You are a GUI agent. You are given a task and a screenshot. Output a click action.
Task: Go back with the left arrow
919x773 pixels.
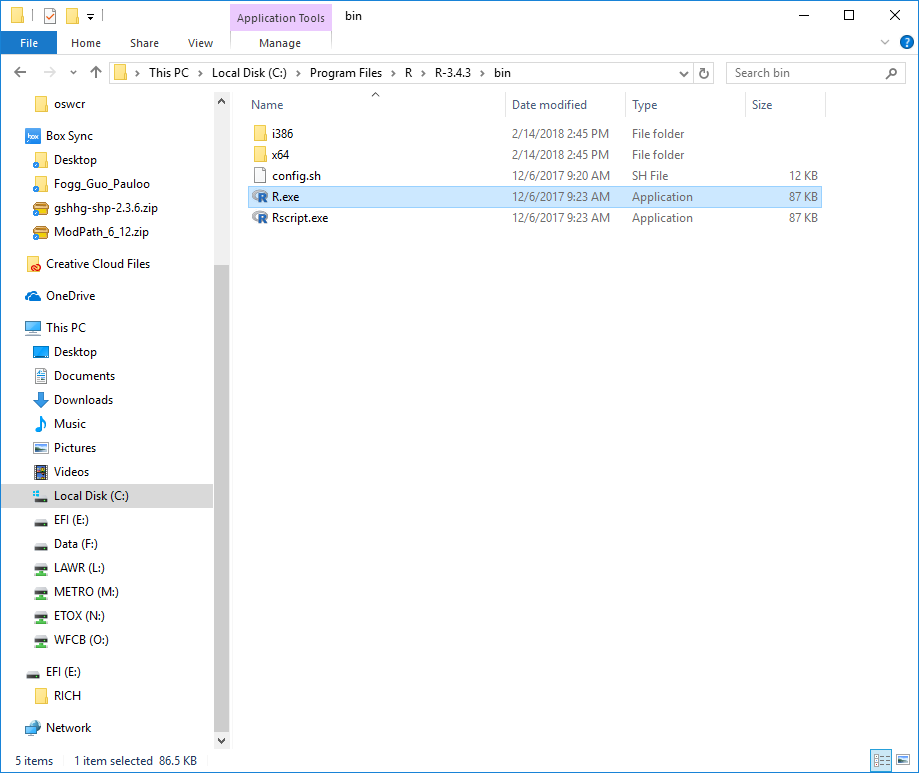point(20,72)
